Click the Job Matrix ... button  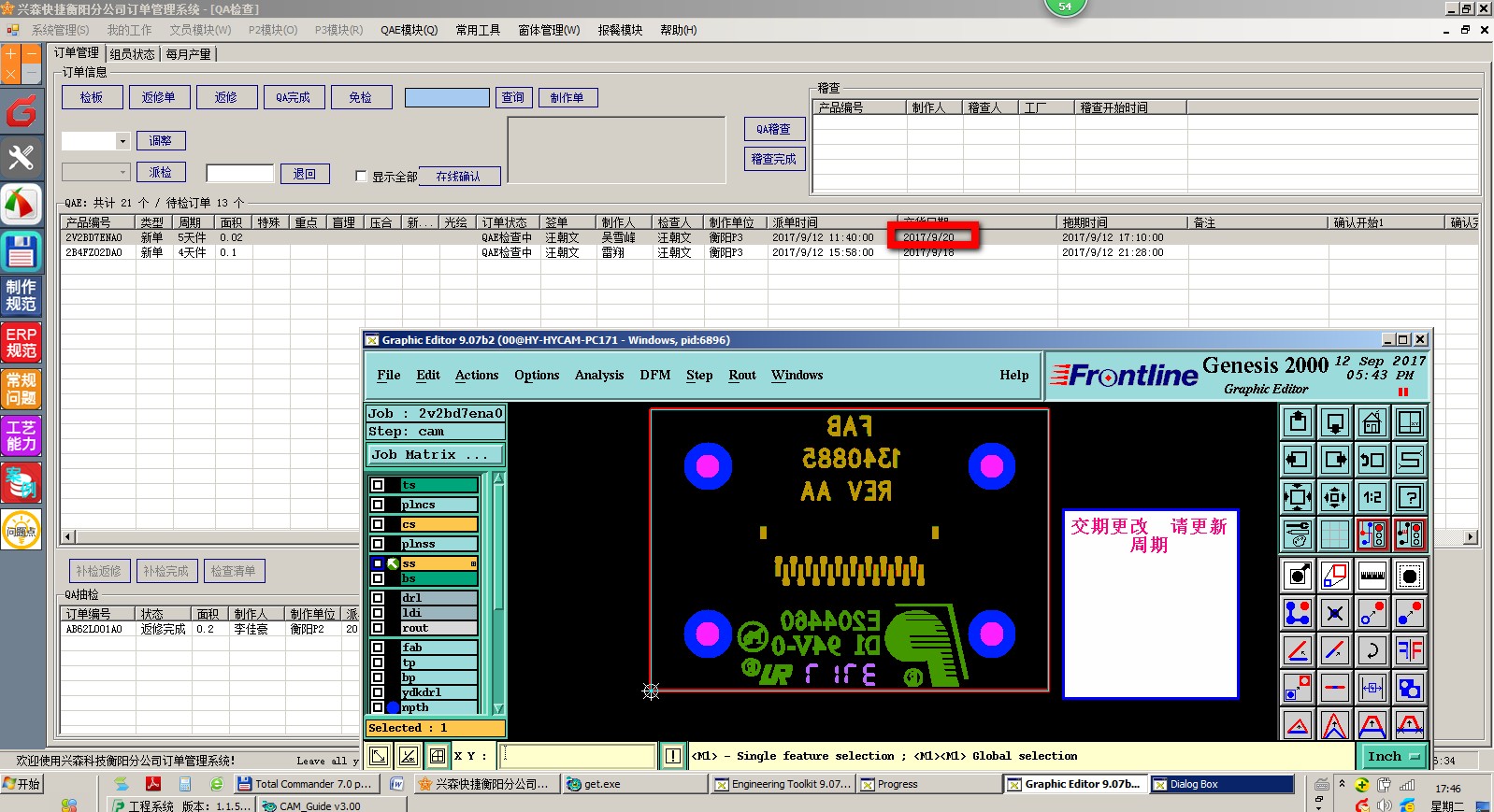[x=436, y=454]
